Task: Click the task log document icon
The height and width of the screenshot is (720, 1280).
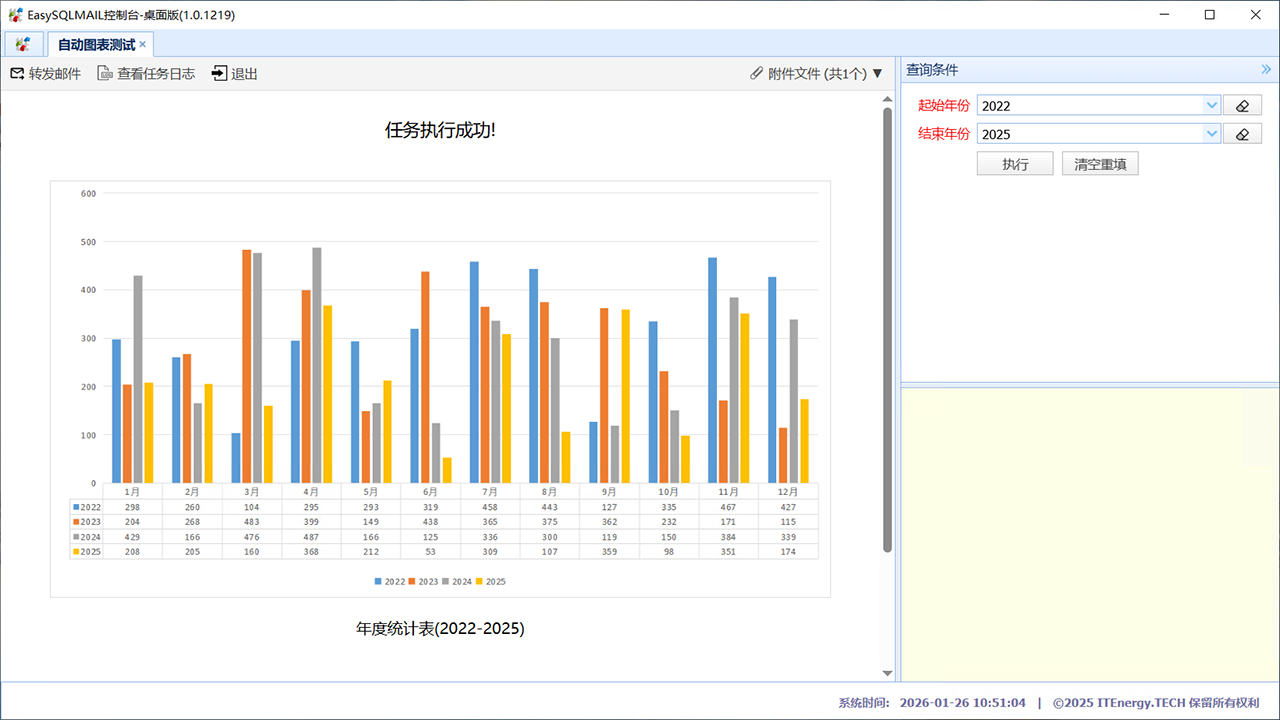Action: coord(104,74)
